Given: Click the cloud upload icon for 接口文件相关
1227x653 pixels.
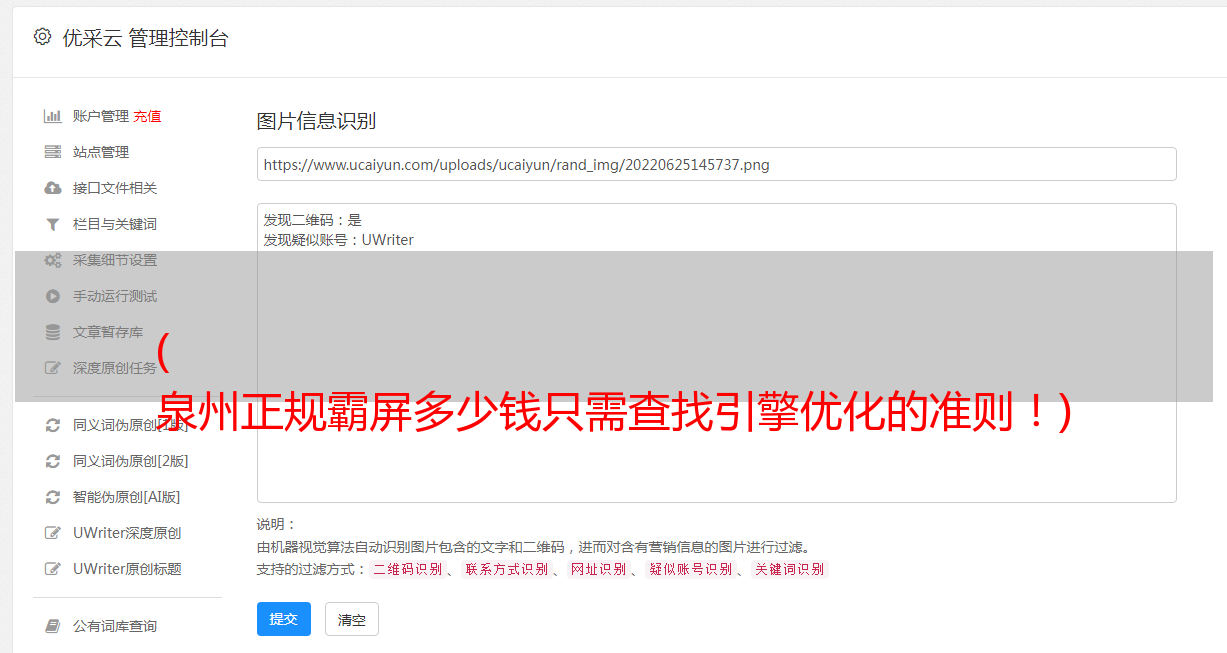Looking at the screenshot, I should pyautogui.click(x=53, y=188).
